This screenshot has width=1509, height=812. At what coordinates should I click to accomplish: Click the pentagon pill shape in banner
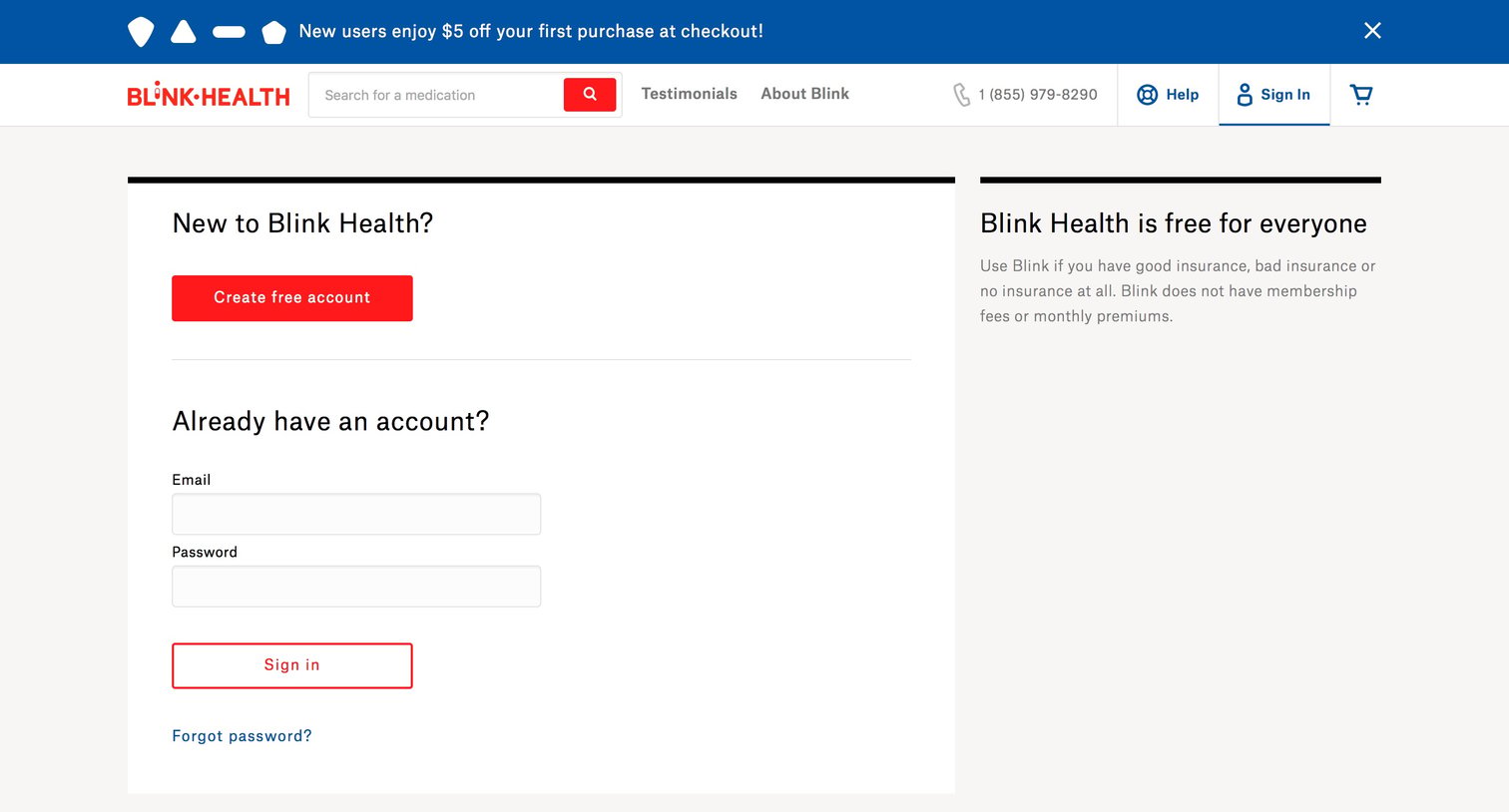coord(273,32)
